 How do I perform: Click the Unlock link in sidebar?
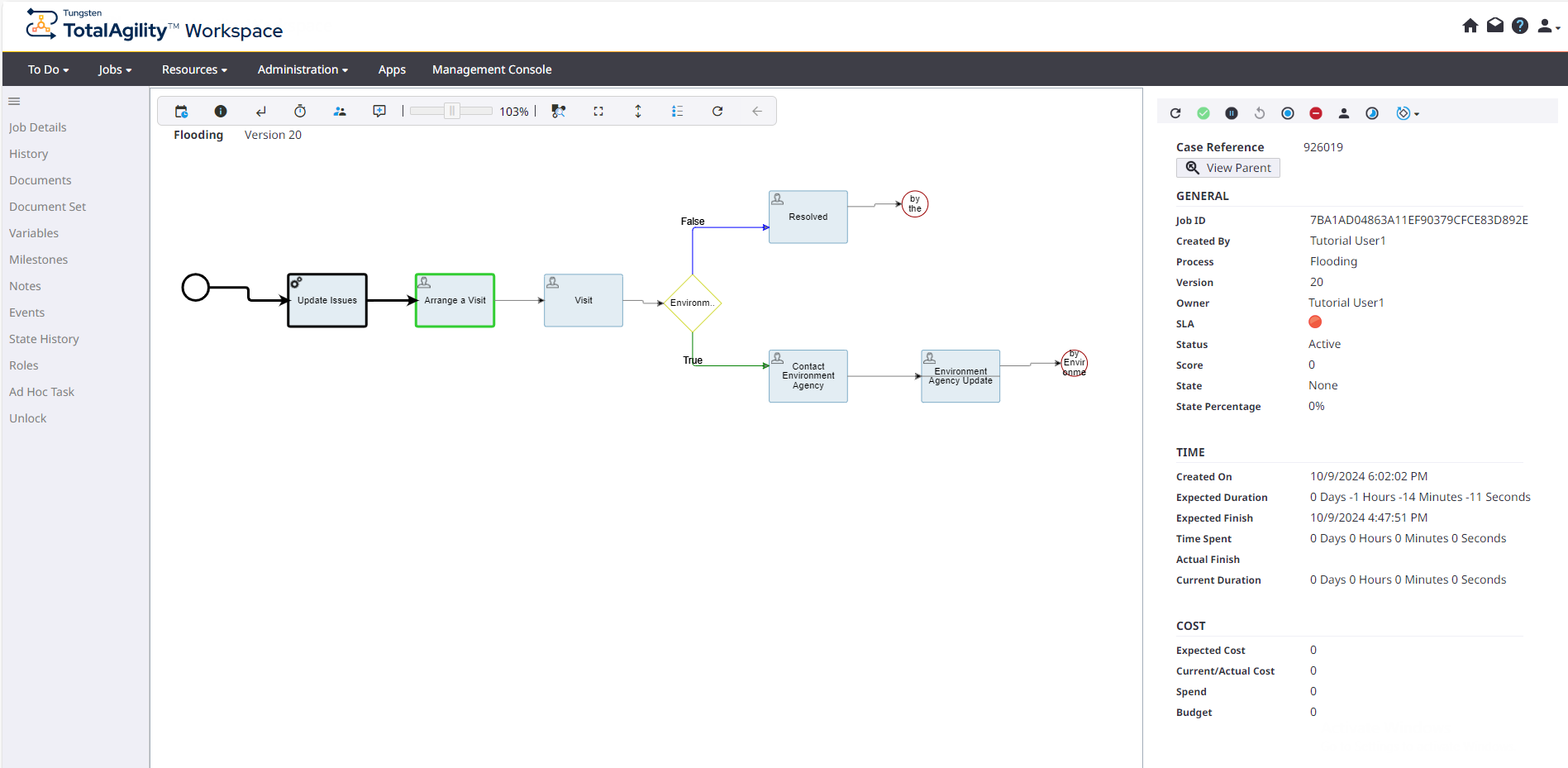point(28,418)
